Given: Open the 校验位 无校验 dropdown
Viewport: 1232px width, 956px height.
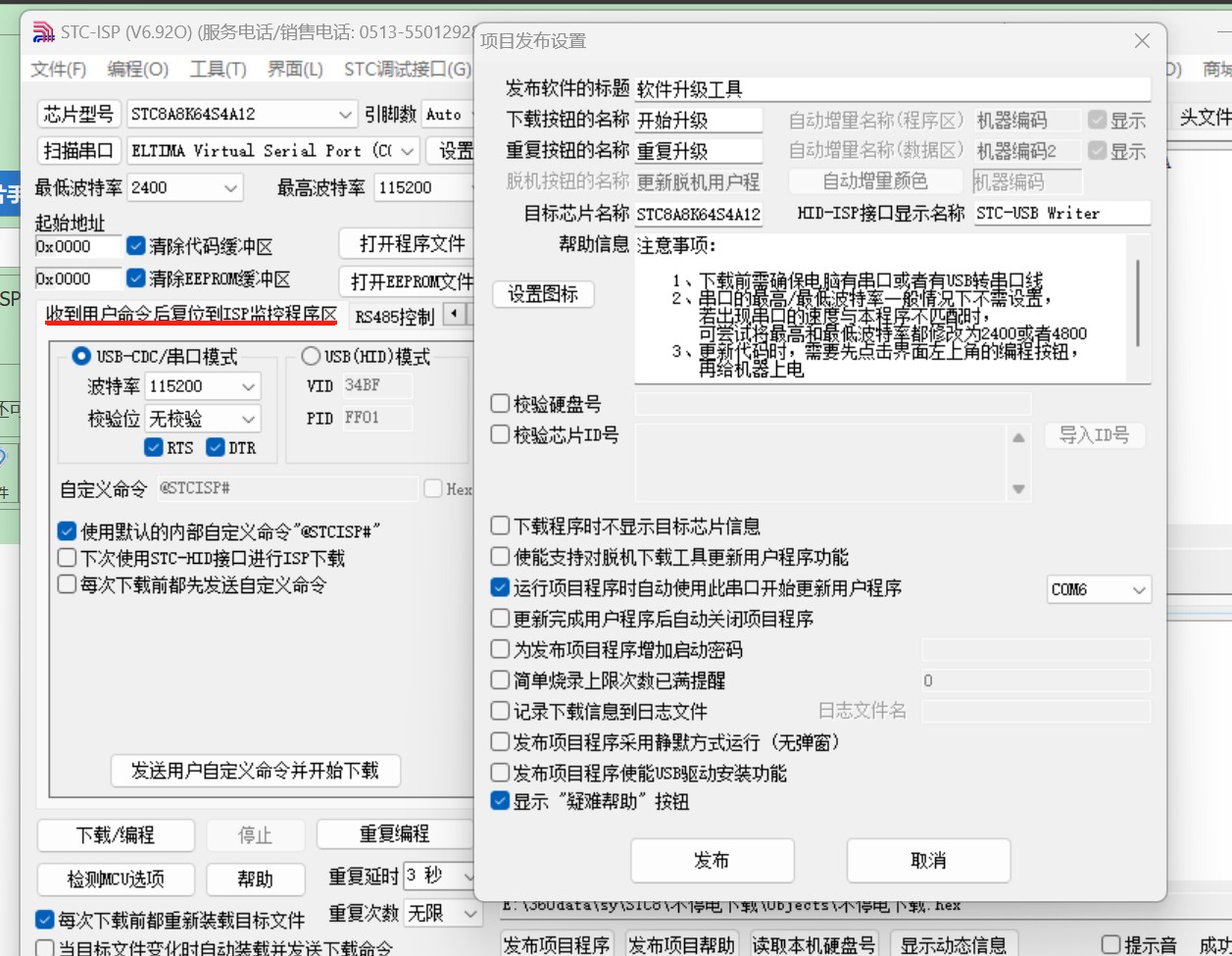Looking at the screenshot, I should (x=250, y=420).
